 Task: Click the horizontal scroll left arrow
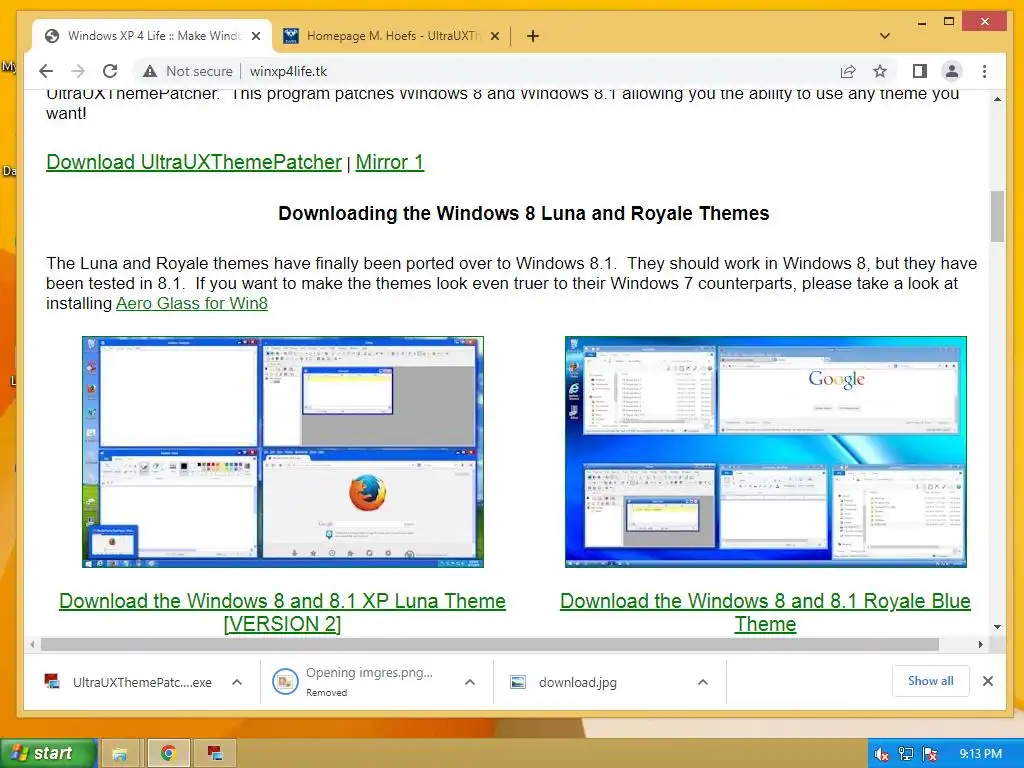pyautogui.click(x=33, y=645)
